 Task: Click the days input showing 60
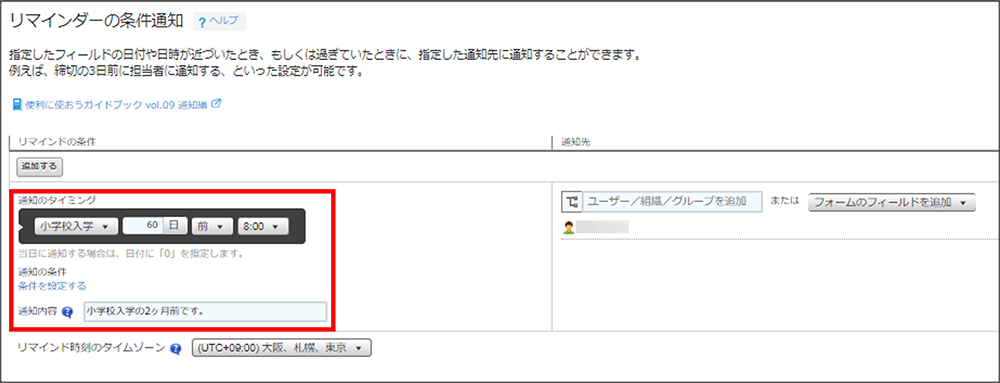(x=143, y=226)
